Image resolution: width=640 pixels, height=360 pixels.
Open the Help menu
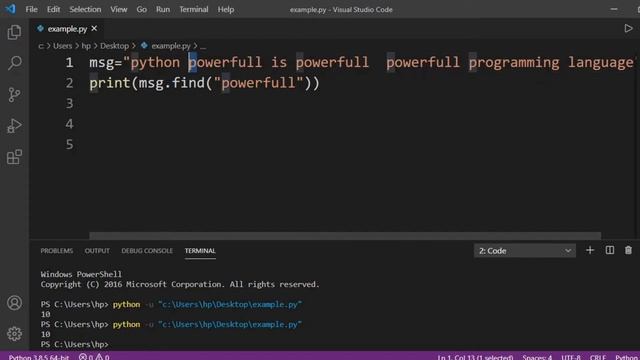pyautogui.click(x=225, y=9)
